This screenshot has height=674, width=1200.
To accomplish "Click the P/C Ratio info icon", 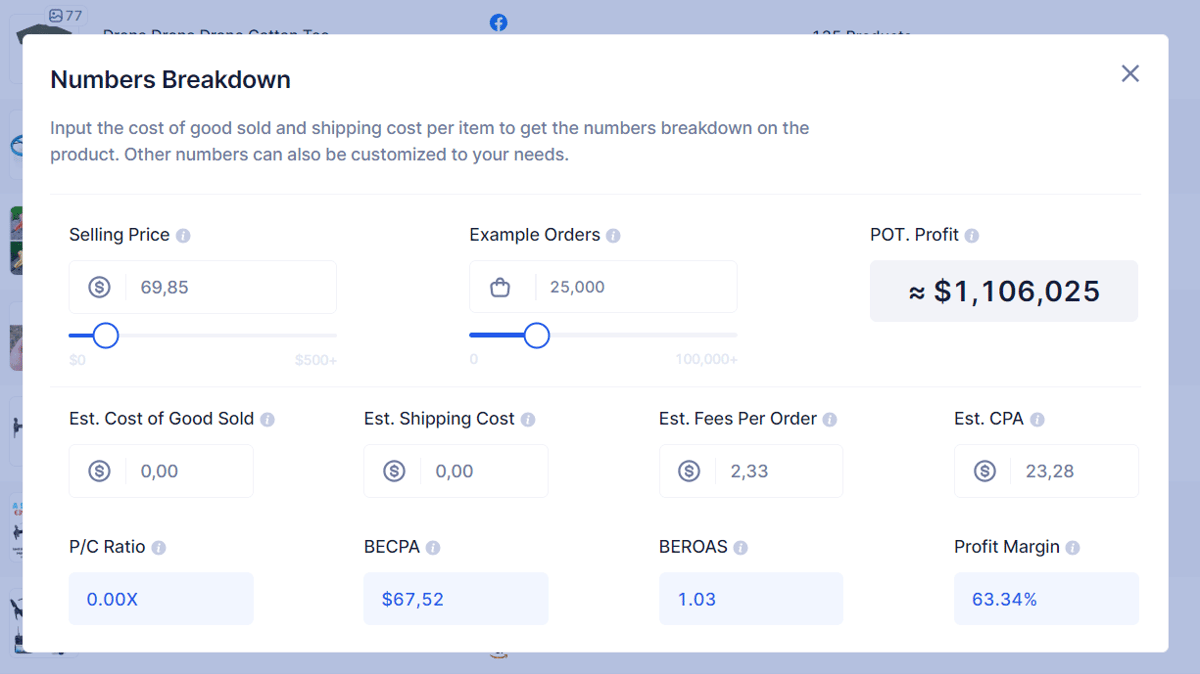I will pyautogui.click(x=159, y=548).
